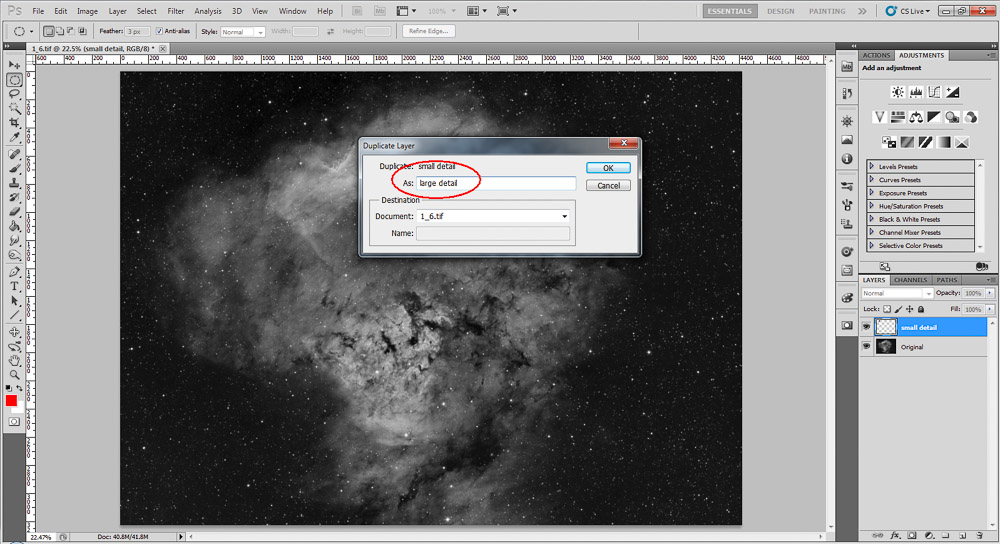The height and width of the screenshot is (544, 1000).
Task: Expand Hue/Saturation Presets
Action: pos(872,206)
